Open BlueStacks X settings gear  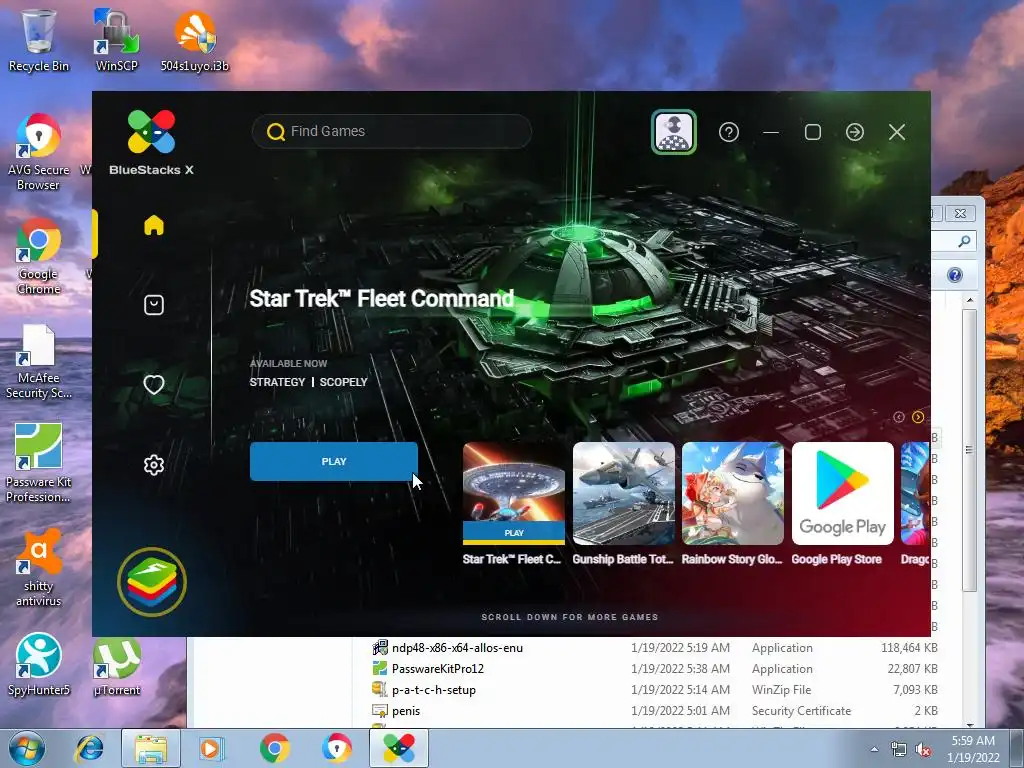coord(153,465)
